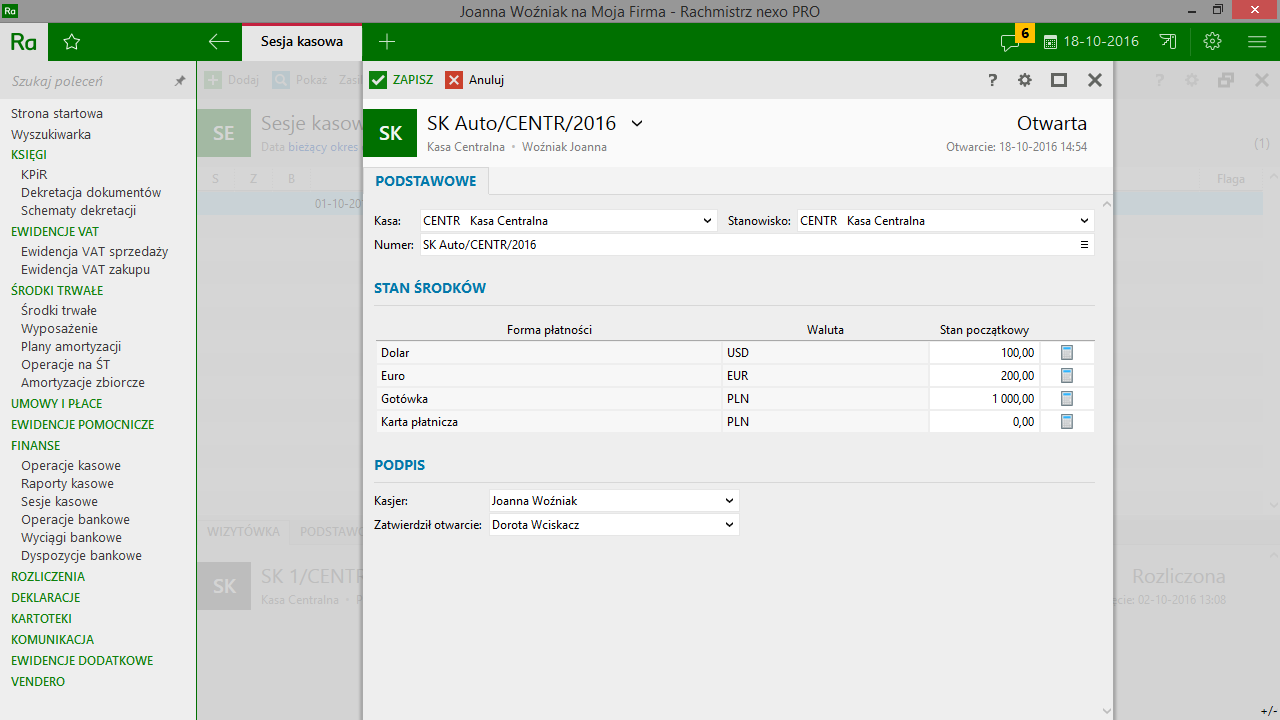Viewport: 1280px width, 720px height.
Task: Open Schematy dekretacji
Action: pyautogui.click(x=78, y=211)
